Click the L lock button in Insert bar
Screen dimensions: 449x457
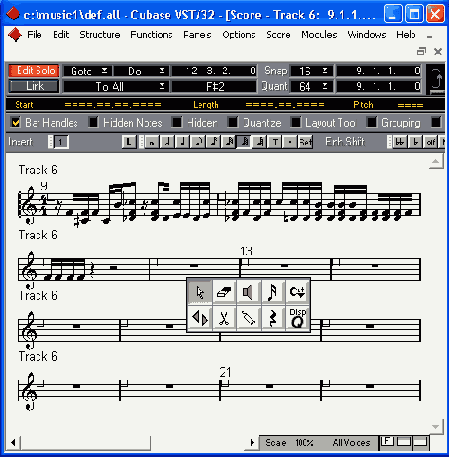click(x=129, y=142)
